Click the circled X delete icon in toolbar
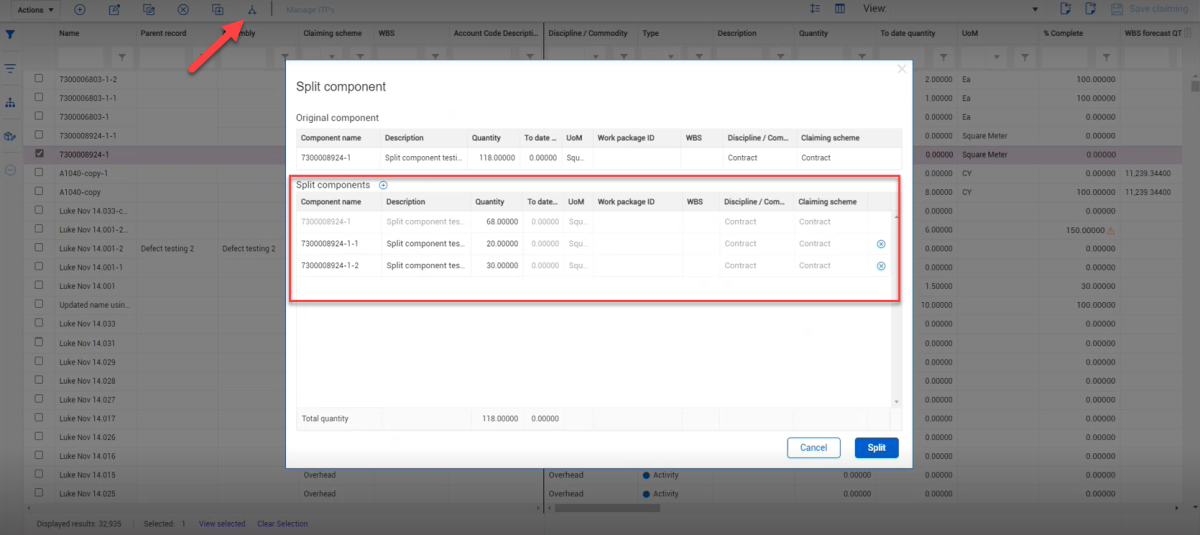This screenshot has width=1200, height=535. (182, 9)
